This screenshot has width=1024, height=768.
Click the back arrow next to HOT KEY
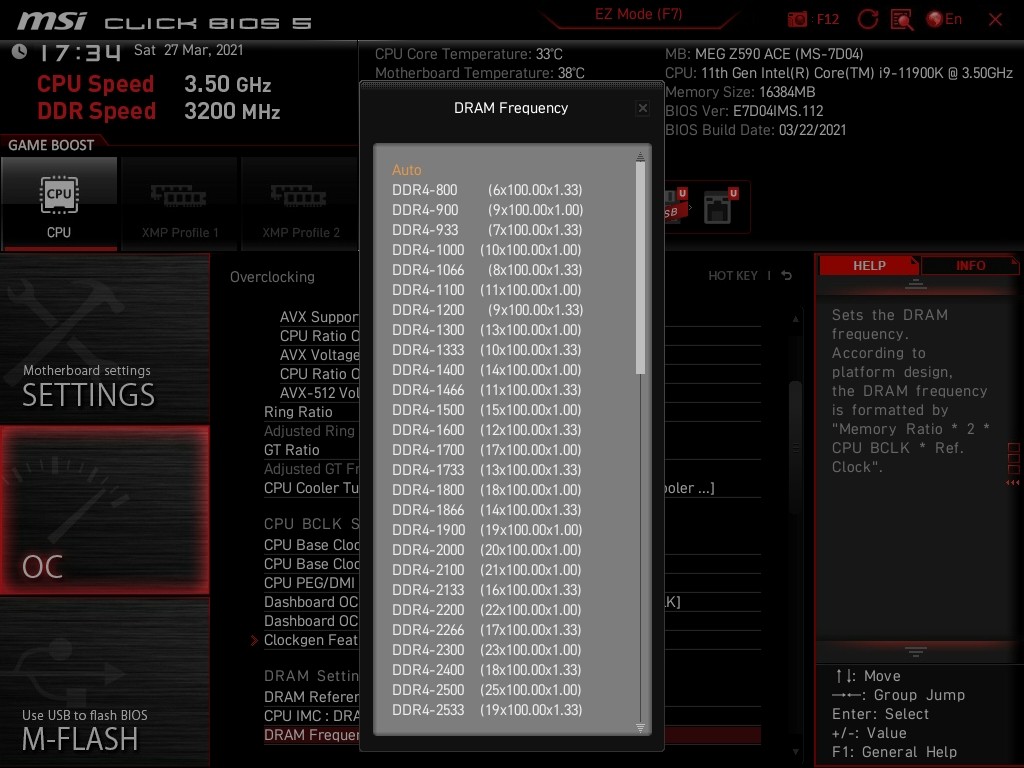(787, 276)
